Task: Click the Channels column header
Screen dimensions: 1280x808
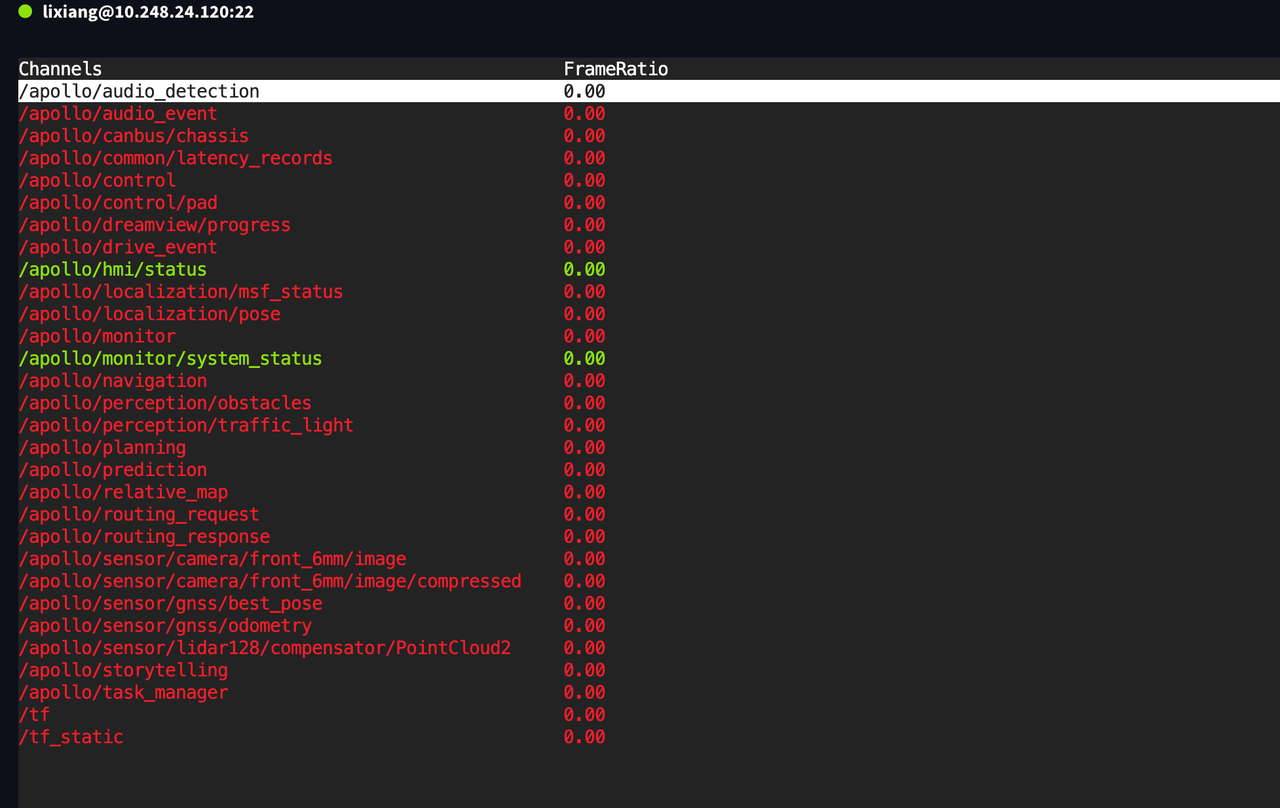Action: click(60, 69)
